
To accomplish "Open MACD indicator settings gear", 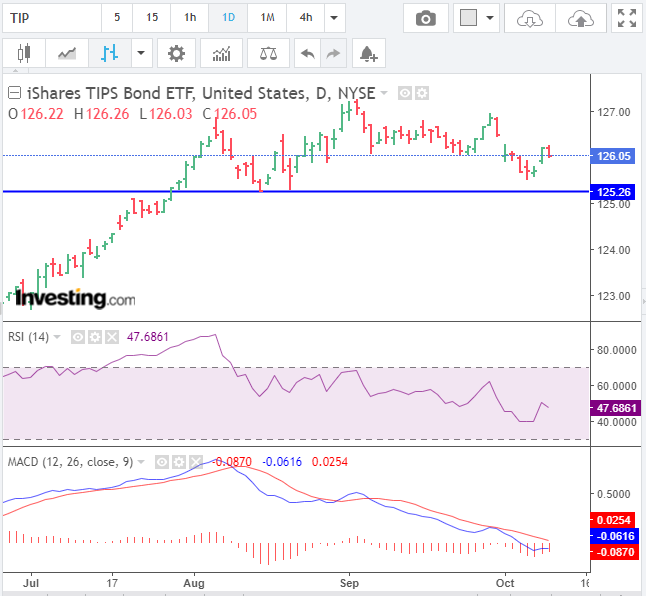I will (179, 462).
